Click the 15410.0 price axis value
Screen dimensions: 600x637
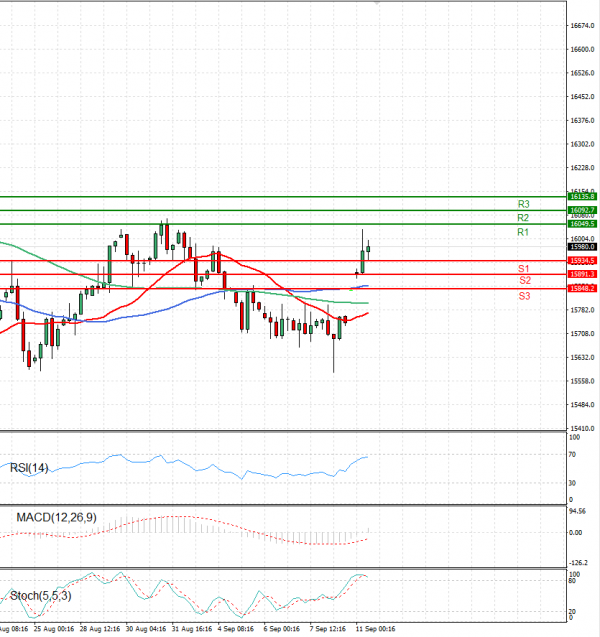pos(583,428)
